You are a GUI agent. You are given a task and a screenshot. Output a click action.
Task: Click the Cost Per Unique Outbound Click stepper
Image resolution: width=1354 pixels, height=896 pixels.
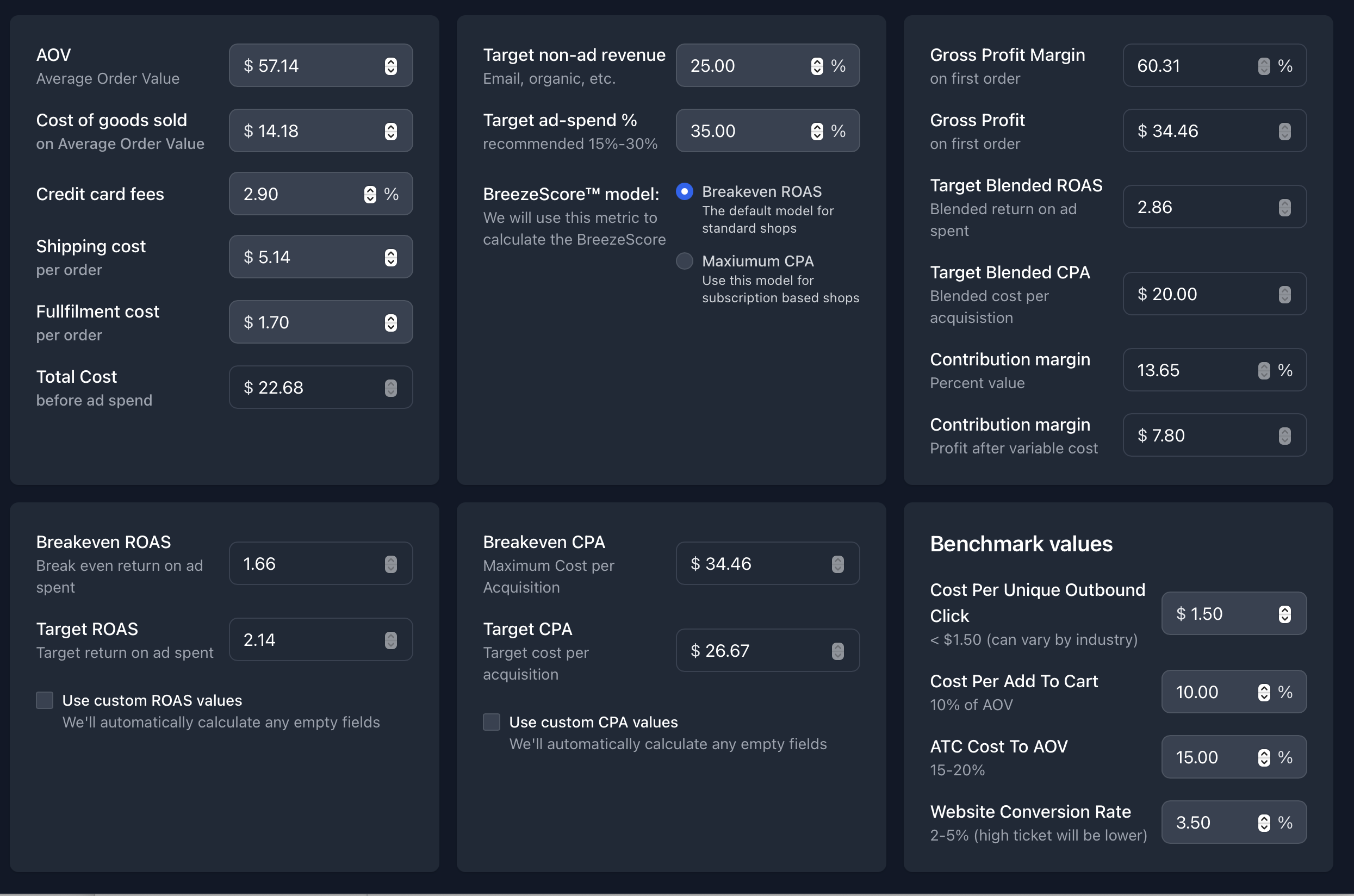(1284, 614)
